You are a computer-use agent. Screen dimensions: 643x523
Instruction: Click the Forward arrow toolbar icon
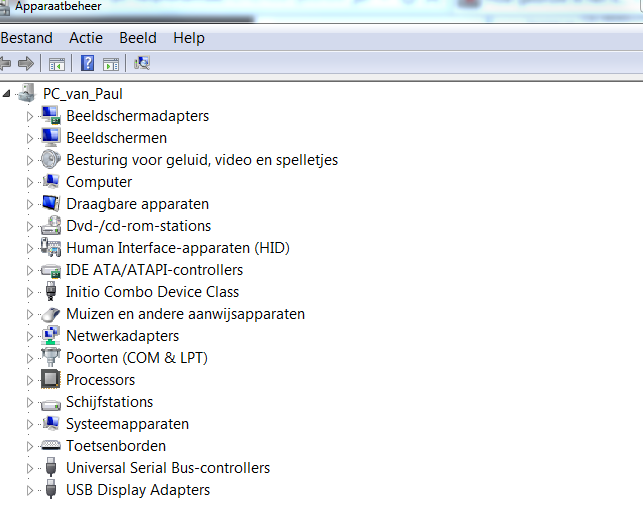[26, 64]
